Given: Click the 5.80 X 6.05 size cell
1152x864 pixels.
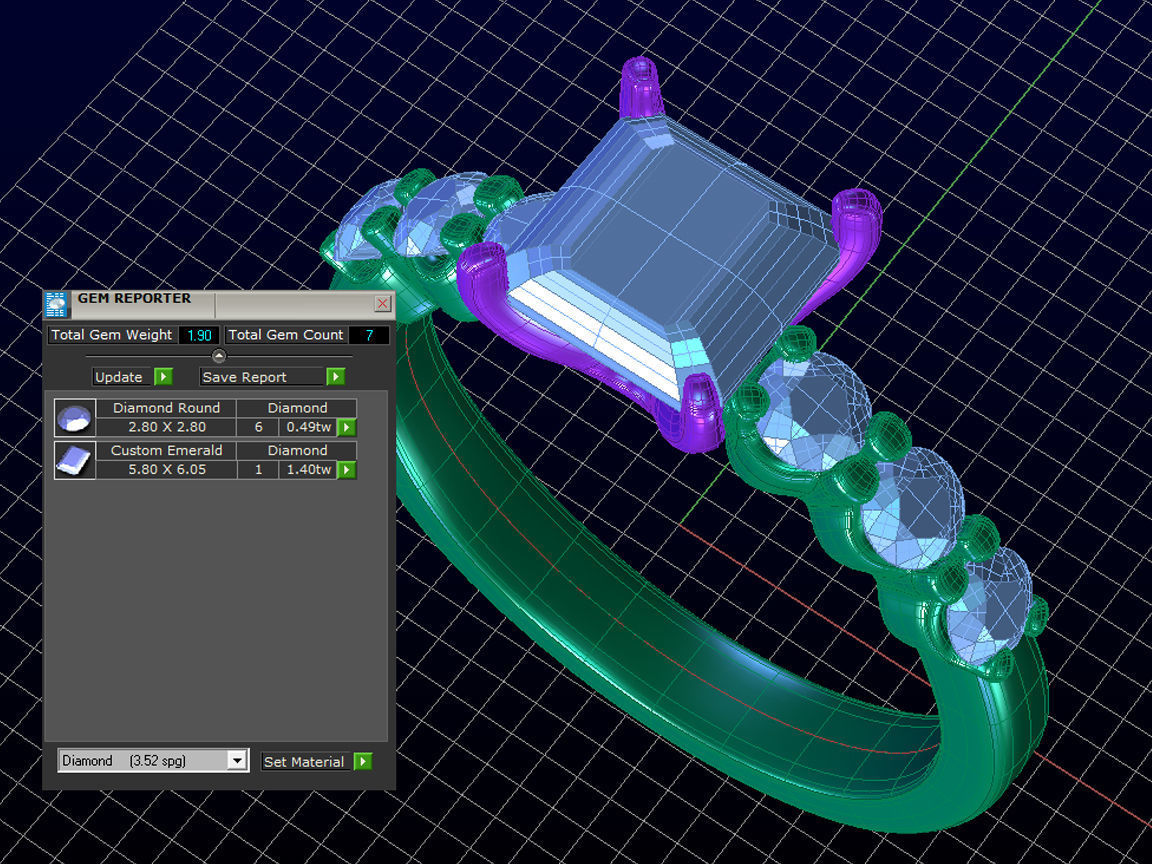Looking at the screenshot, I should click(x=167, y=469).
